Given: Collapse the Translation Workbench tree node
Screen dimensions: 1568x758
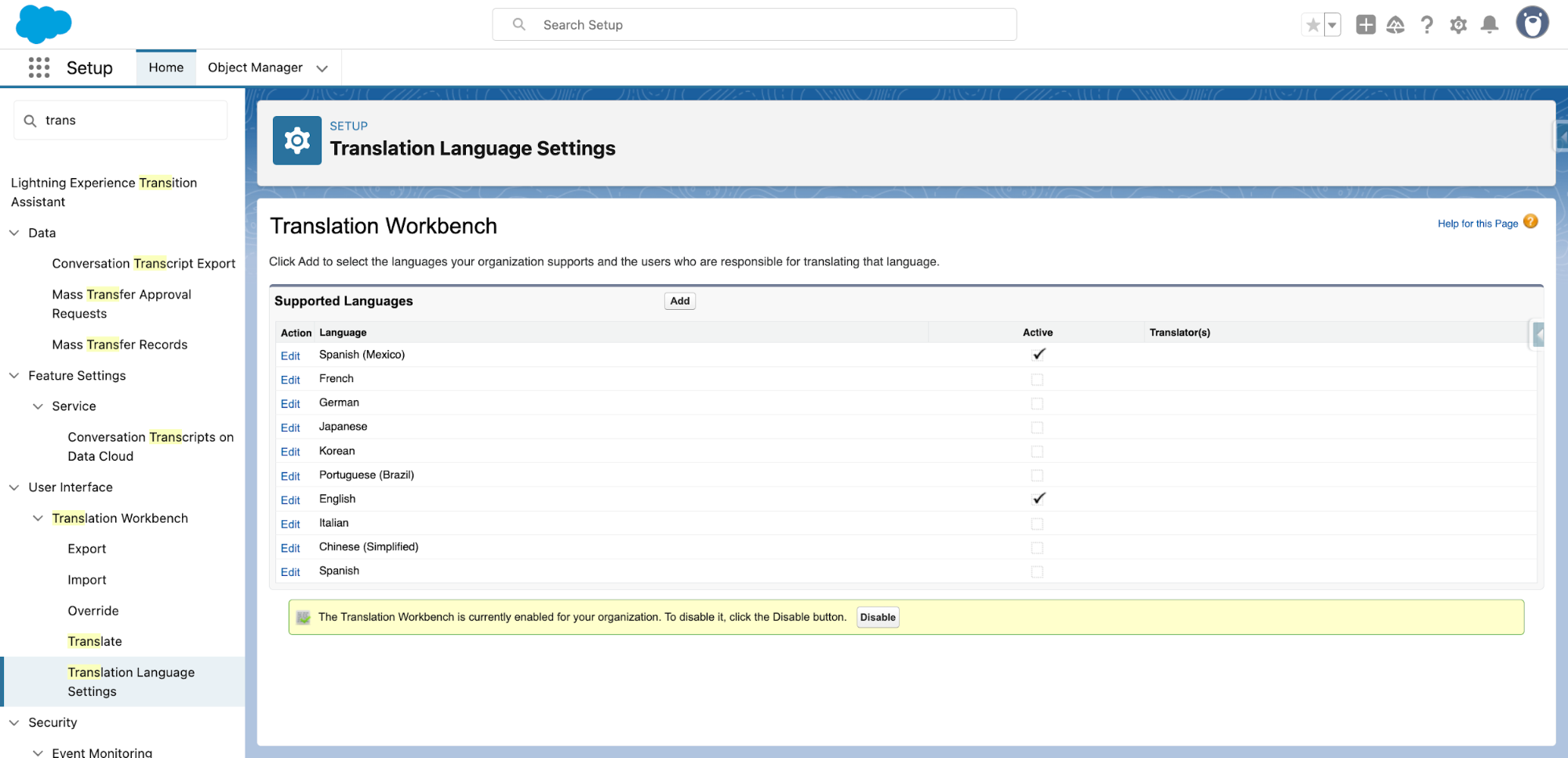Looking at the screenshot, I should (38, 519).
